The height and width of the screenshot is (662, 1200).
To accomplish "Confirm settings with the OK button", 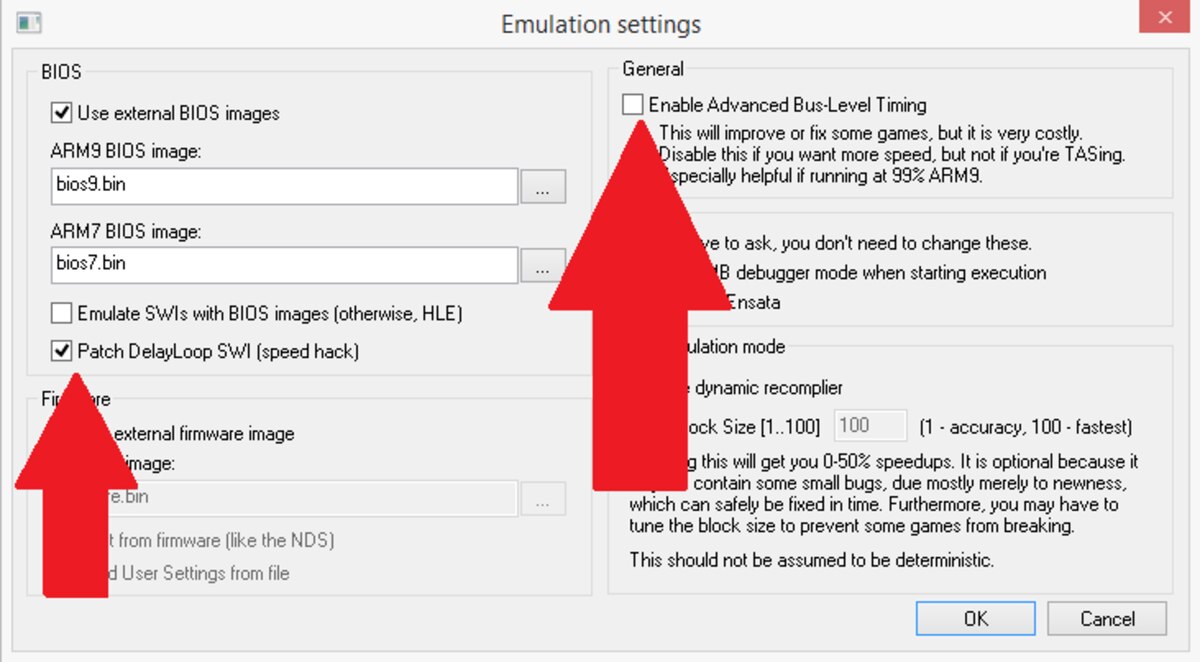I will click(x=975, y=619).
